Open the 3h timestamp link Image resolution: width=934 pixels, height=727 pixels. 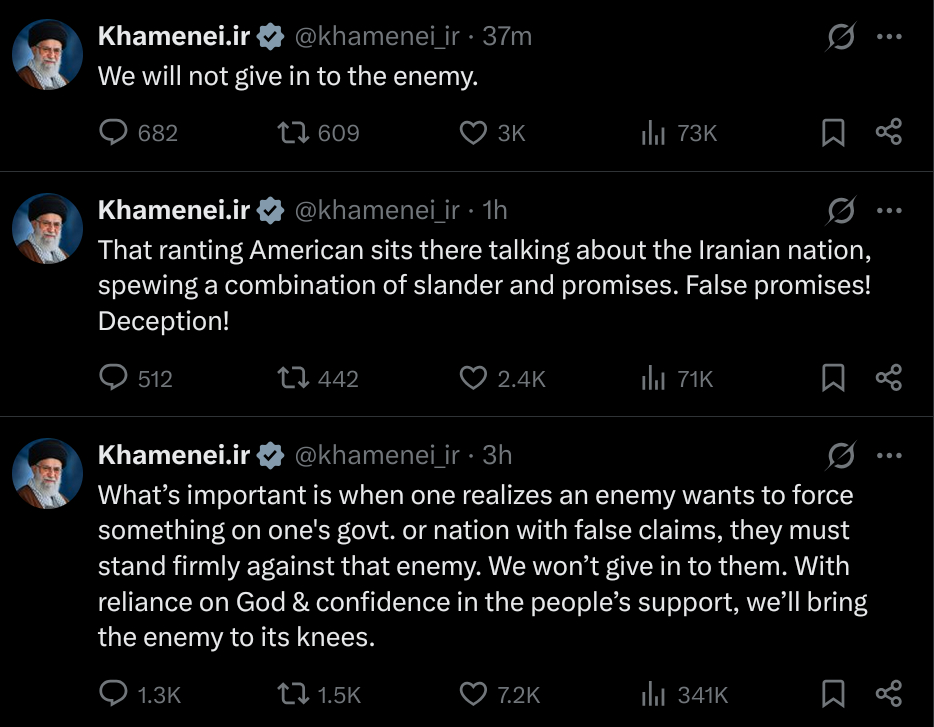pos(497,455)
